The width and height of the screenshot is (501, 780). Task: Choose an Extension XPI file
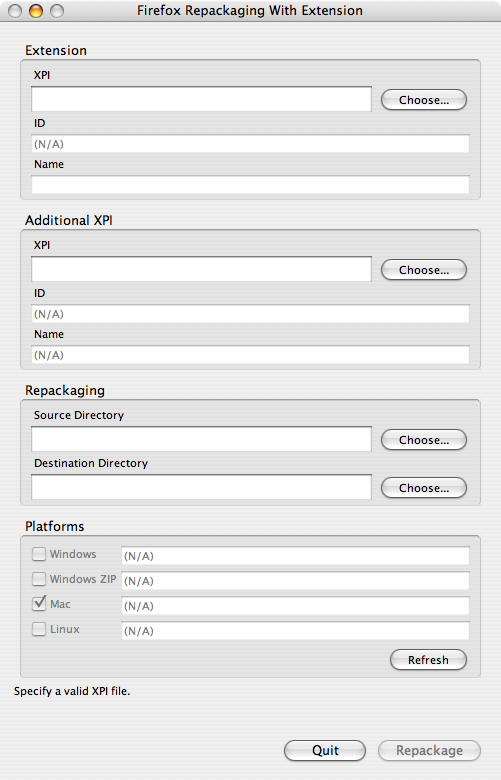(x=424, y=100)
